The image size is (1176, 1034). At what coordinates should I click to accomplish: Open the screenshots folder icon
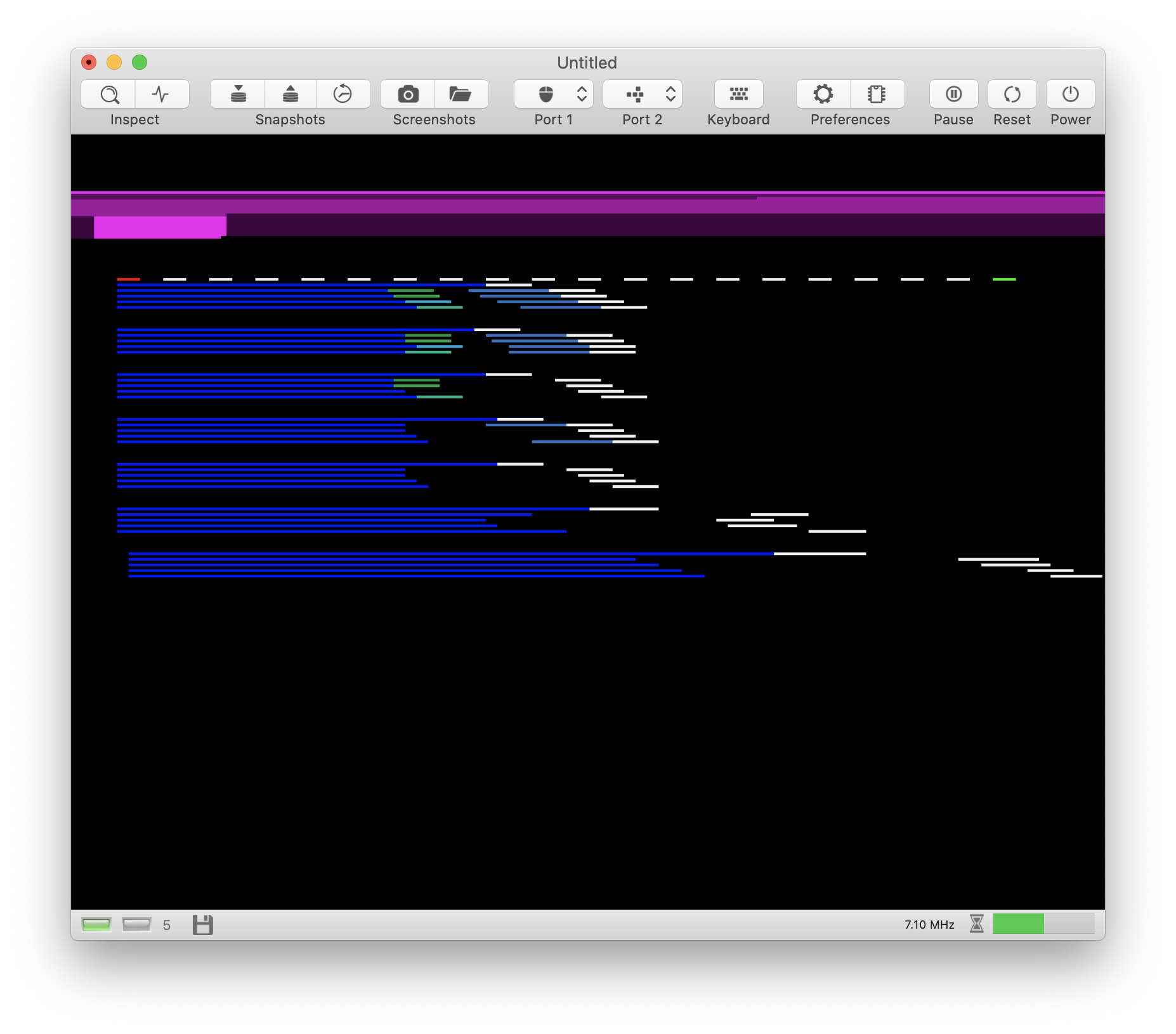[x=461, y=95]
